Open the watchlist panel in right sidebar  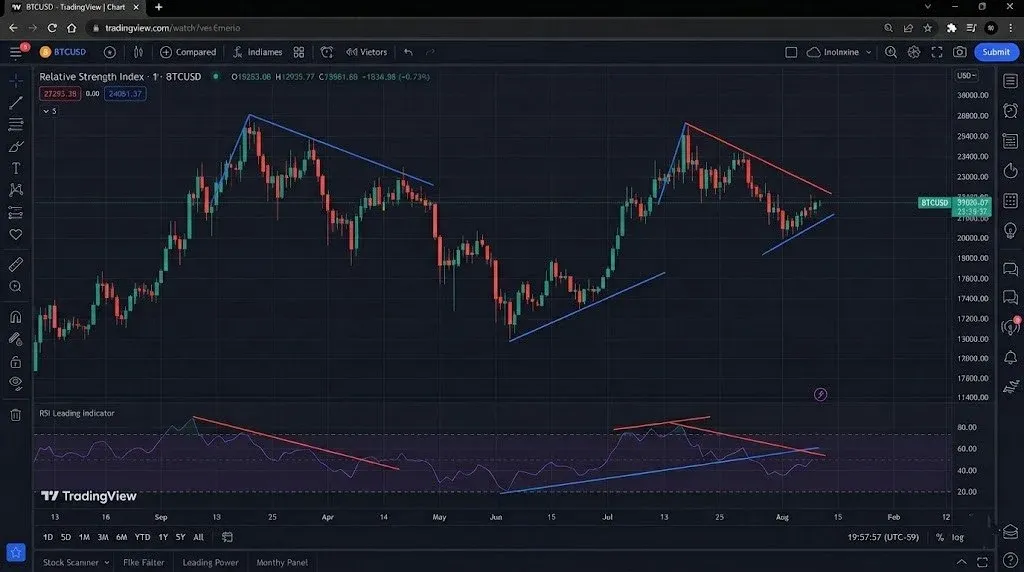click(x=1010, y=81)
